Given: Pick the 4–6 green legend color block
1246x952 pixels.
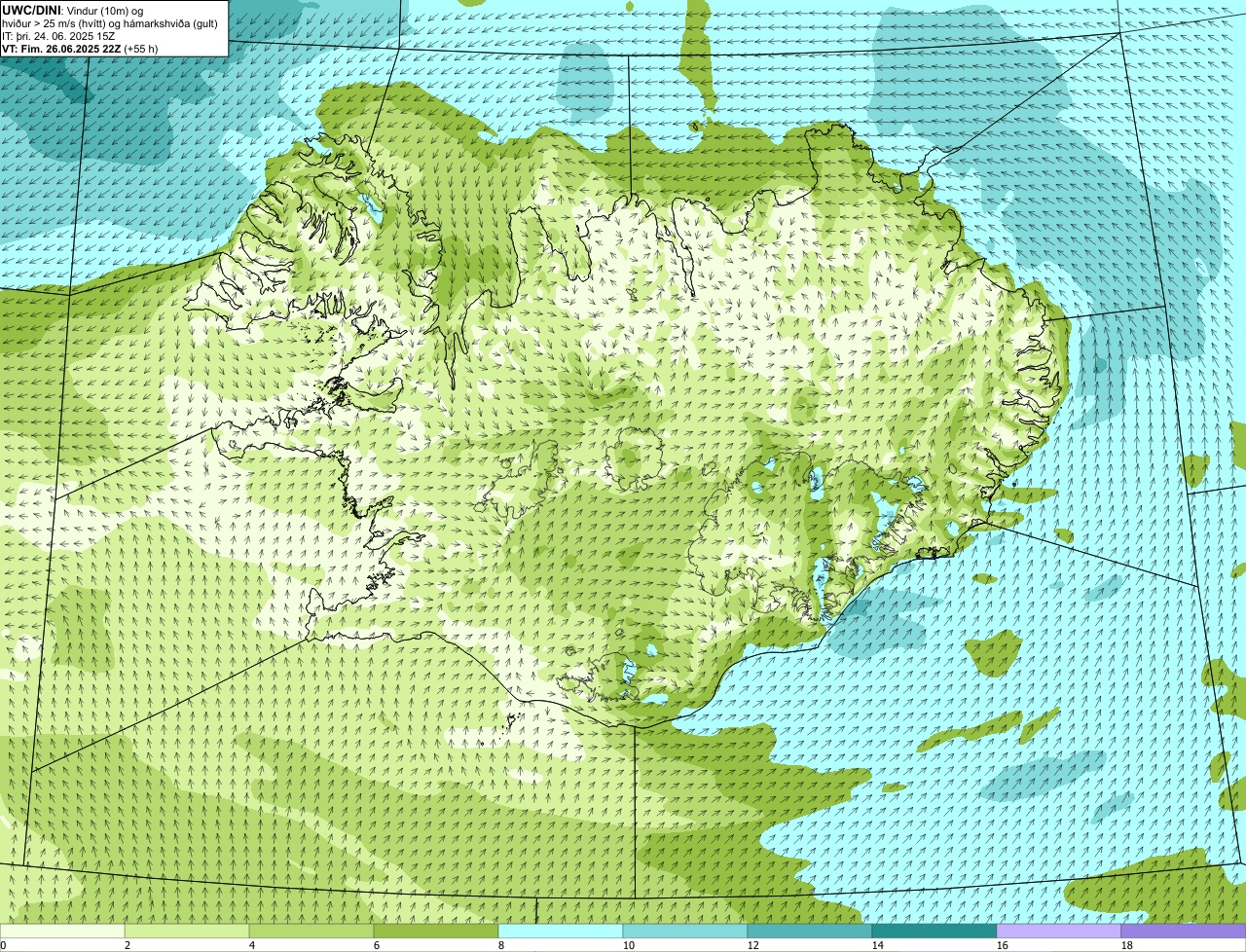Looking at the screenshot, I should [x=311, y=931].
